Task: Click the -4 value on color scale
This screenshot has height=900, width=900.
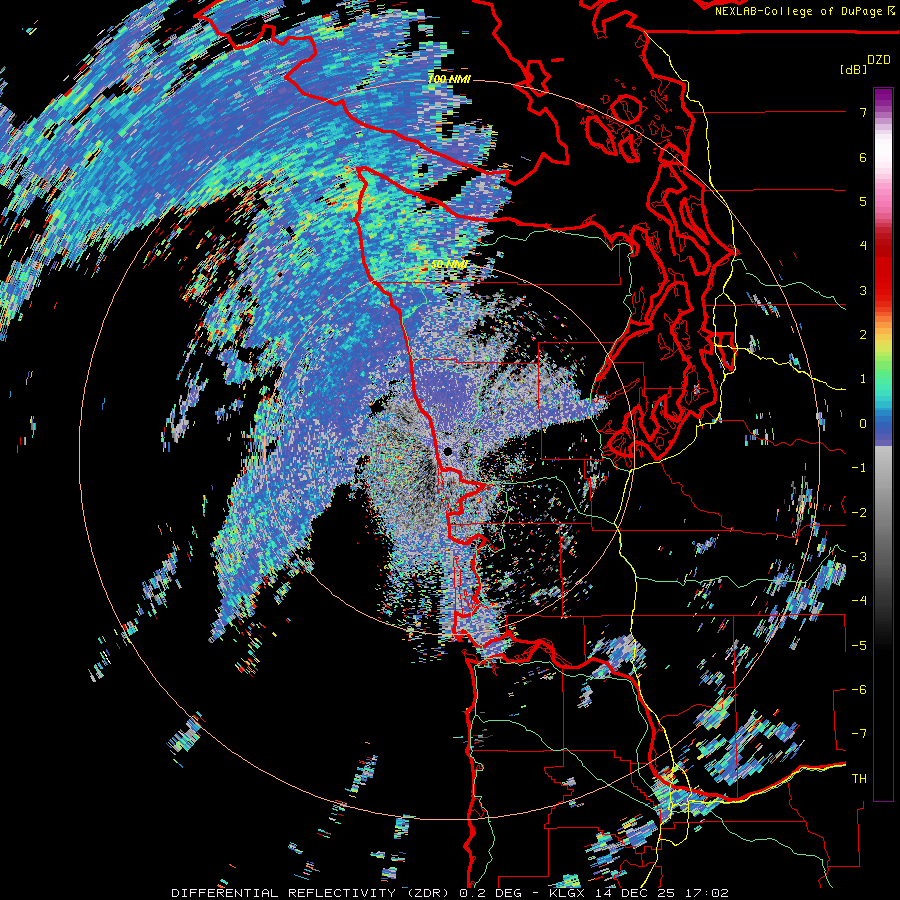Action: pos(859,601)
